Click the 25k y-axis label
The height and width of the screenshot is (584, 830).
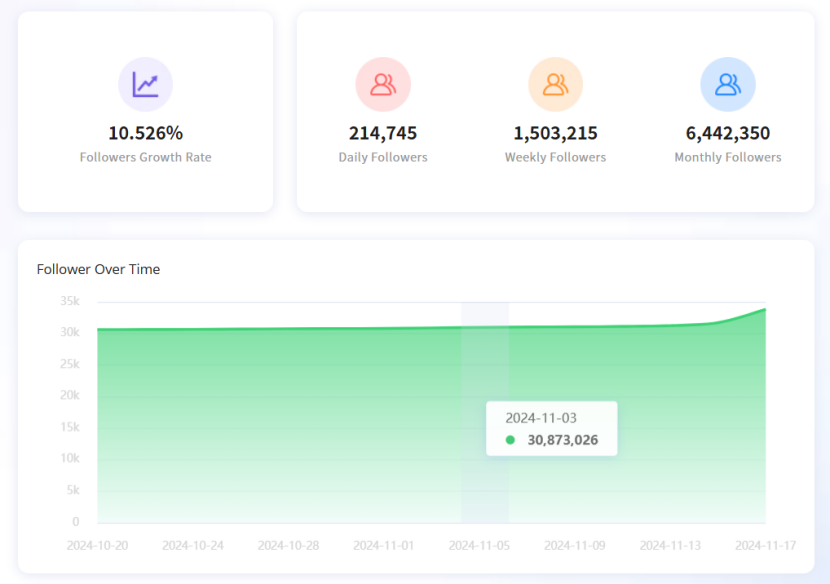(70, 364)
